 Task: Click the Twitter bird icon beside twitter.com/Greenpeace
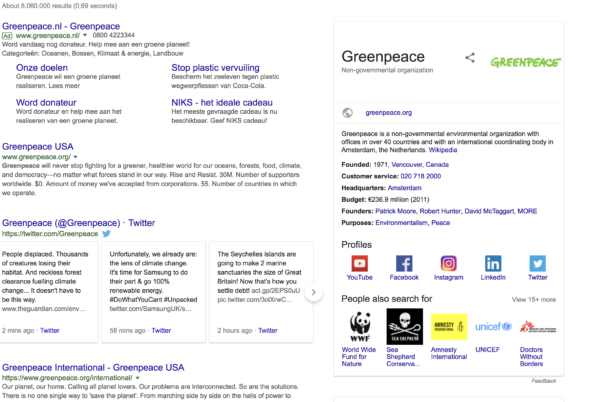coord(106,233)
